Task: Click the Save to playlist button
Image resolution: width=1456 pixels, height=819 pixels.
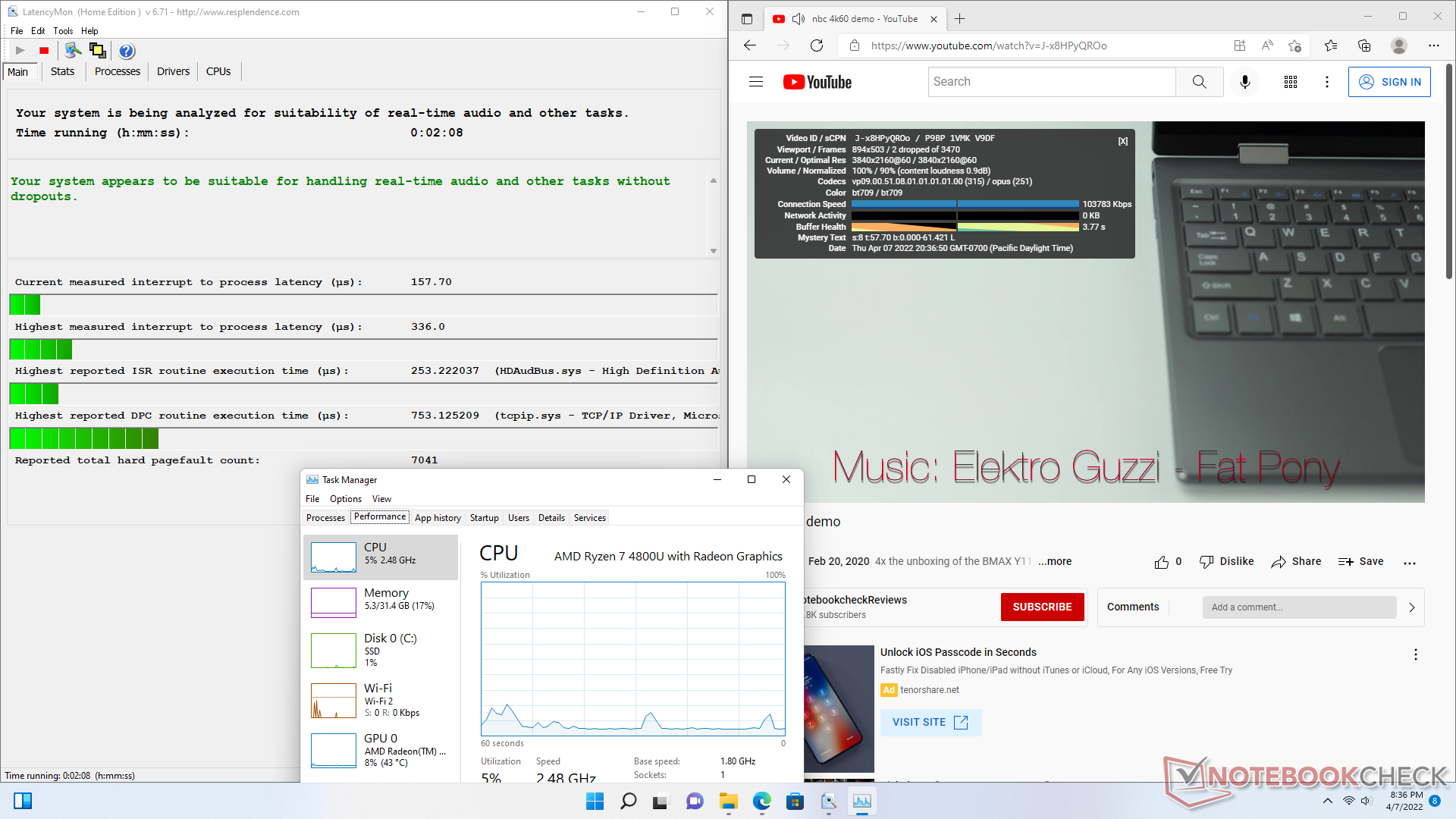Action: coord(1361,562)
